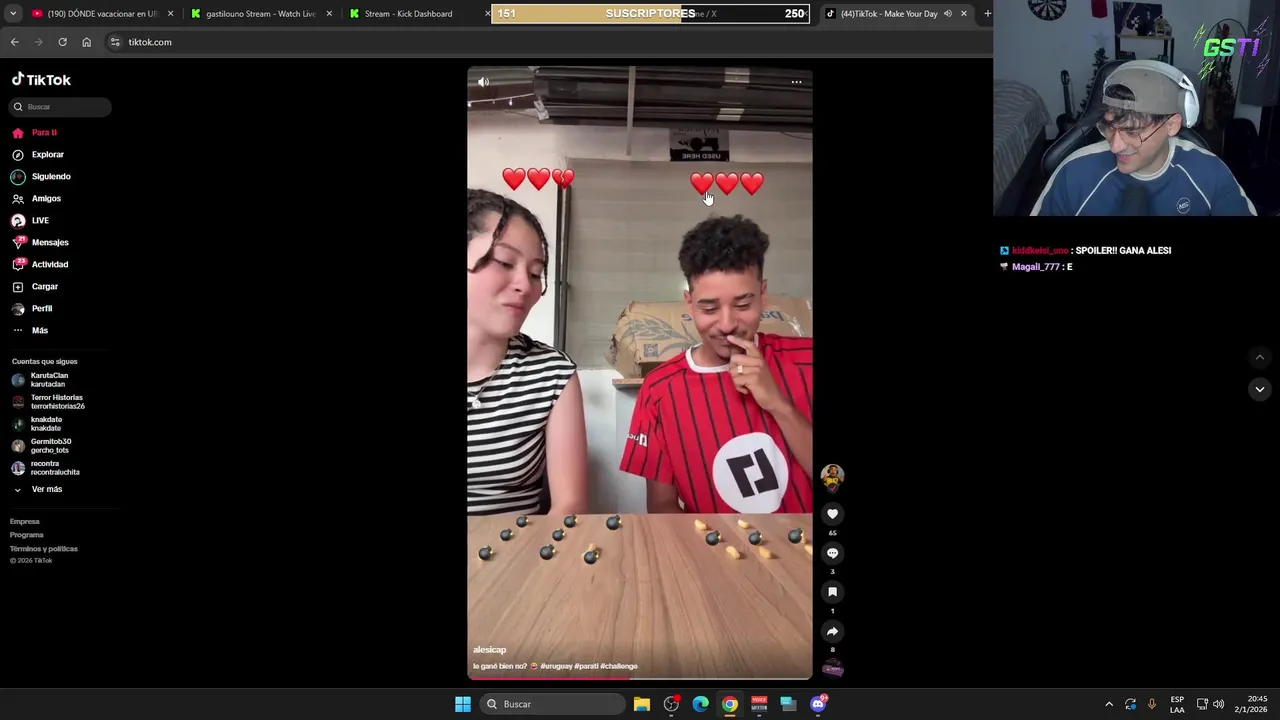Open video comments bubble icon

(832, 553)
